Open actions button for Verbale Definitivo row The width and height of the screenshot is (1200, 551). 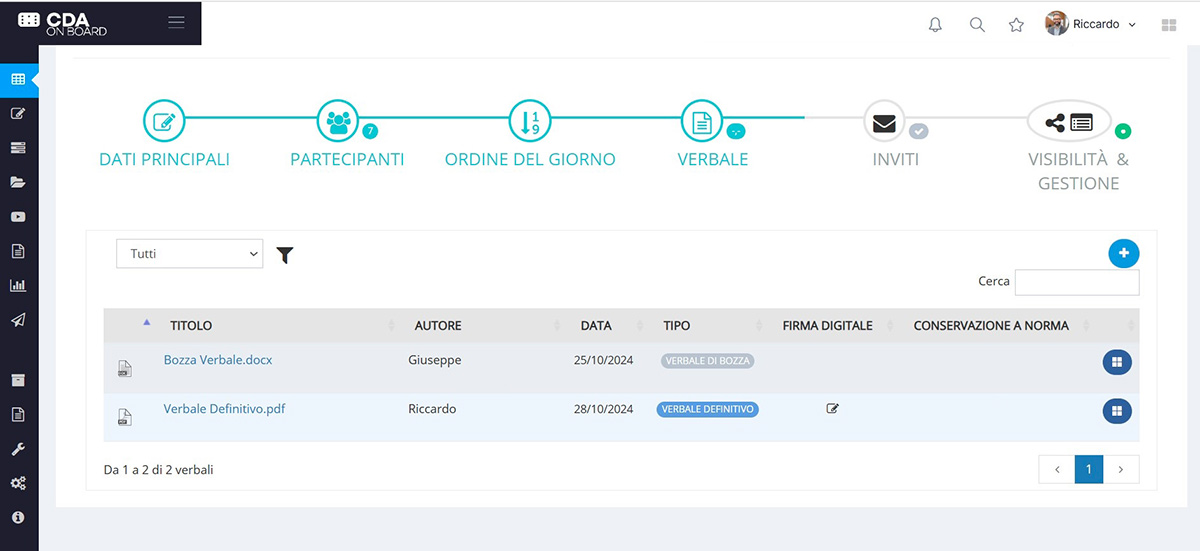(x=1117, y=410)
